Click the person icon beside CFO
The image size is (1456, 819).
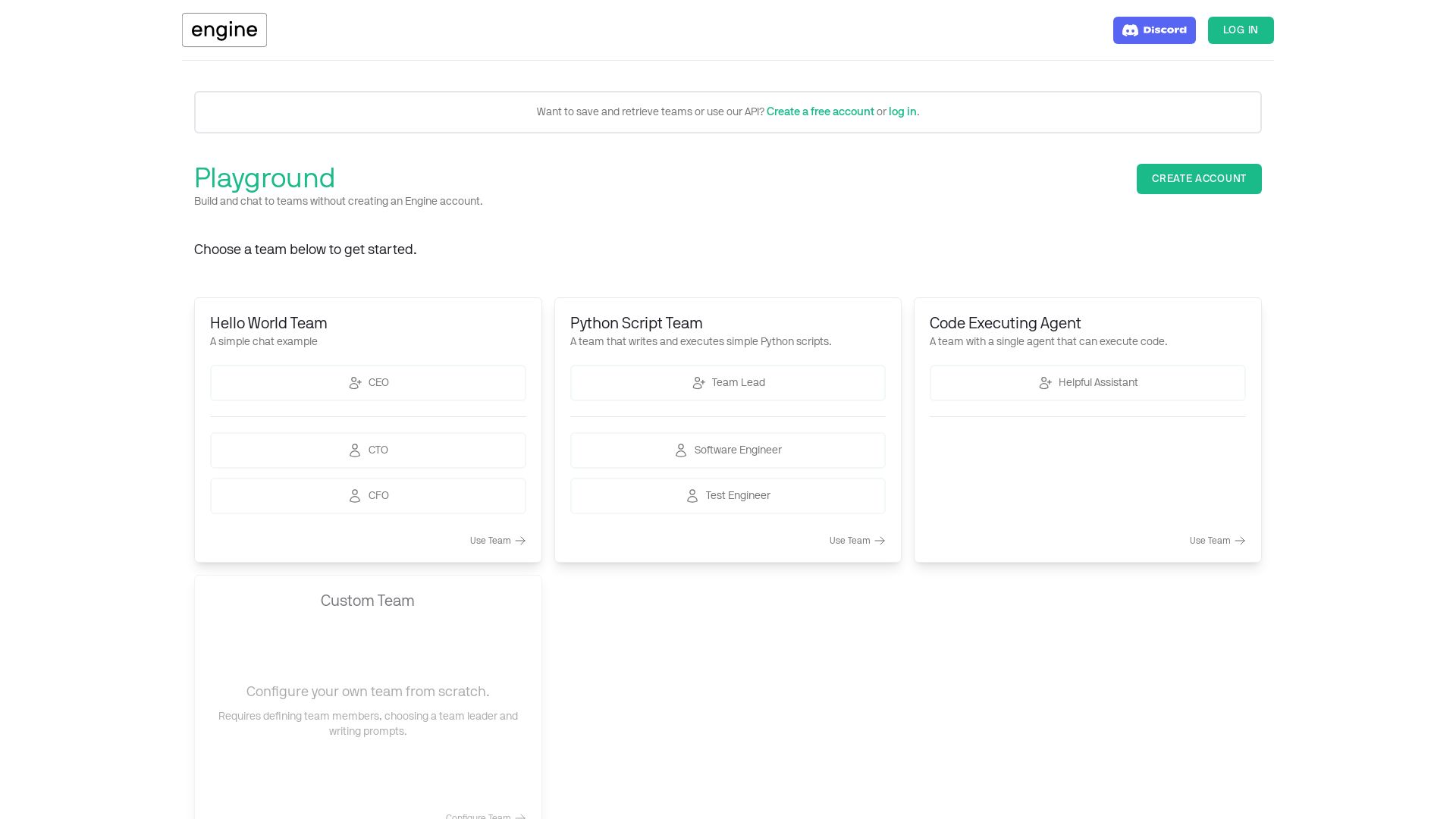[x=356, y=496]
